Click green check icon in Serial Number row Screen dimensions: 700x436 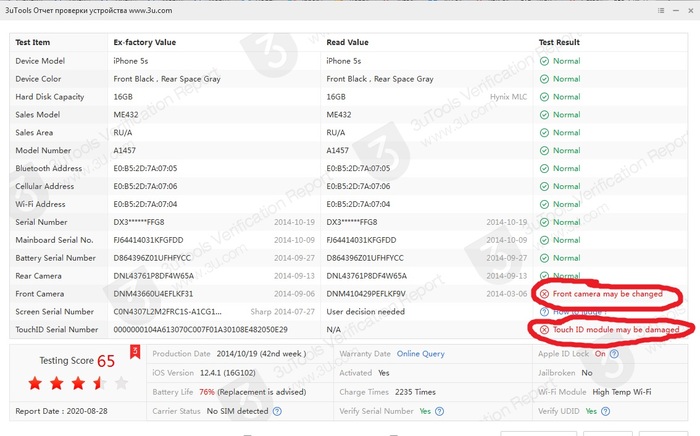pos(544,222)
